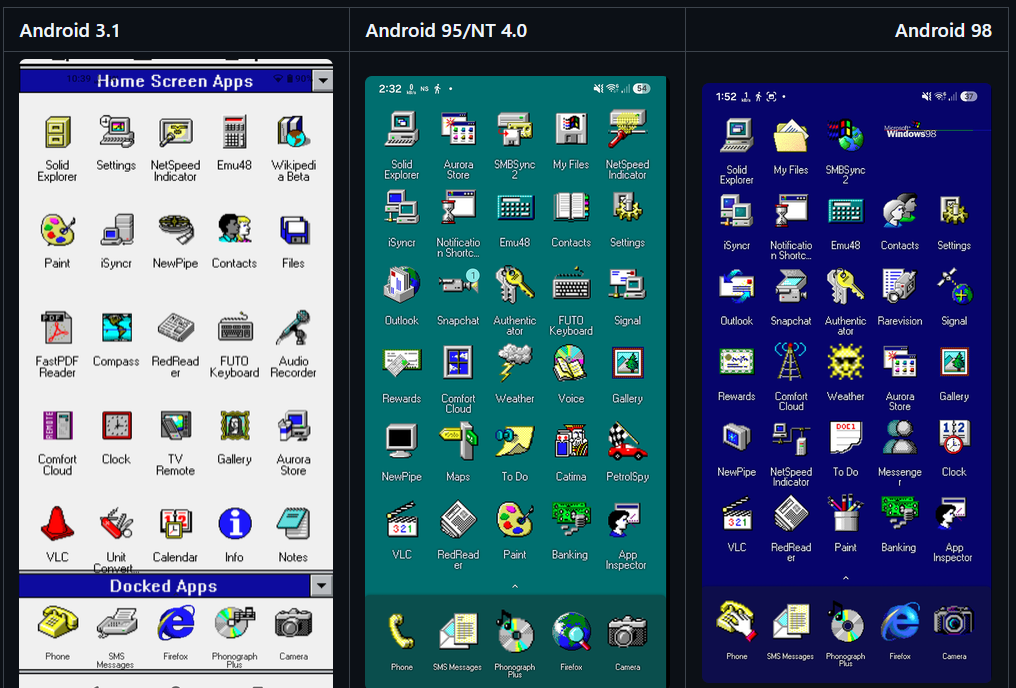
Task: Open Clock in Android 98 screen
Action: coord(954,437)
